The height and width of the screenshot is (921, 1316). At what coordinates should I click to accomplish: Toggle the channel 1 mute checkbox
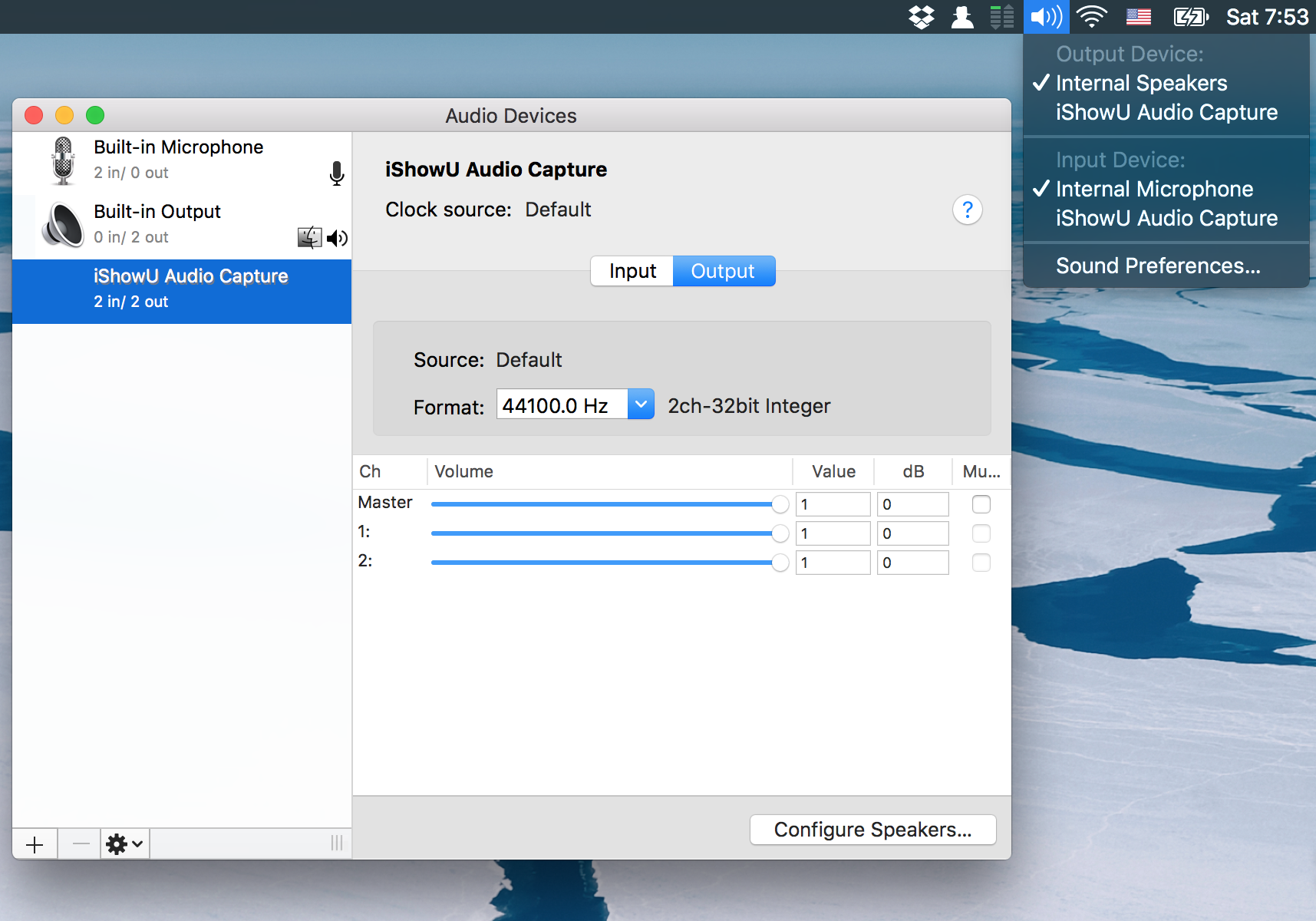coord(981,533)
